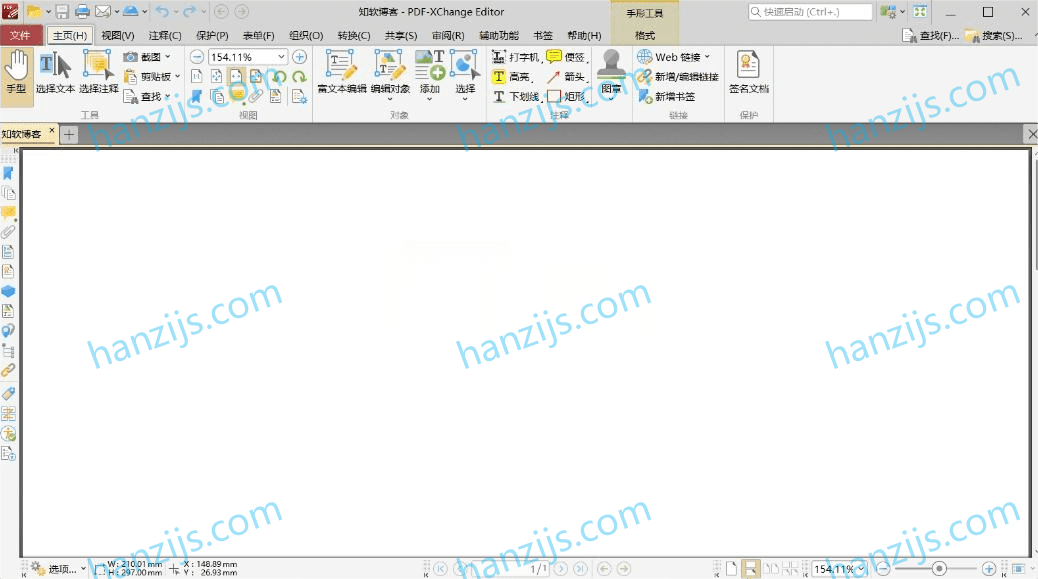The image size is (1038, 579).
Task: Rotate view clockwise with green arrow
Action: click(x=299, y=77)
